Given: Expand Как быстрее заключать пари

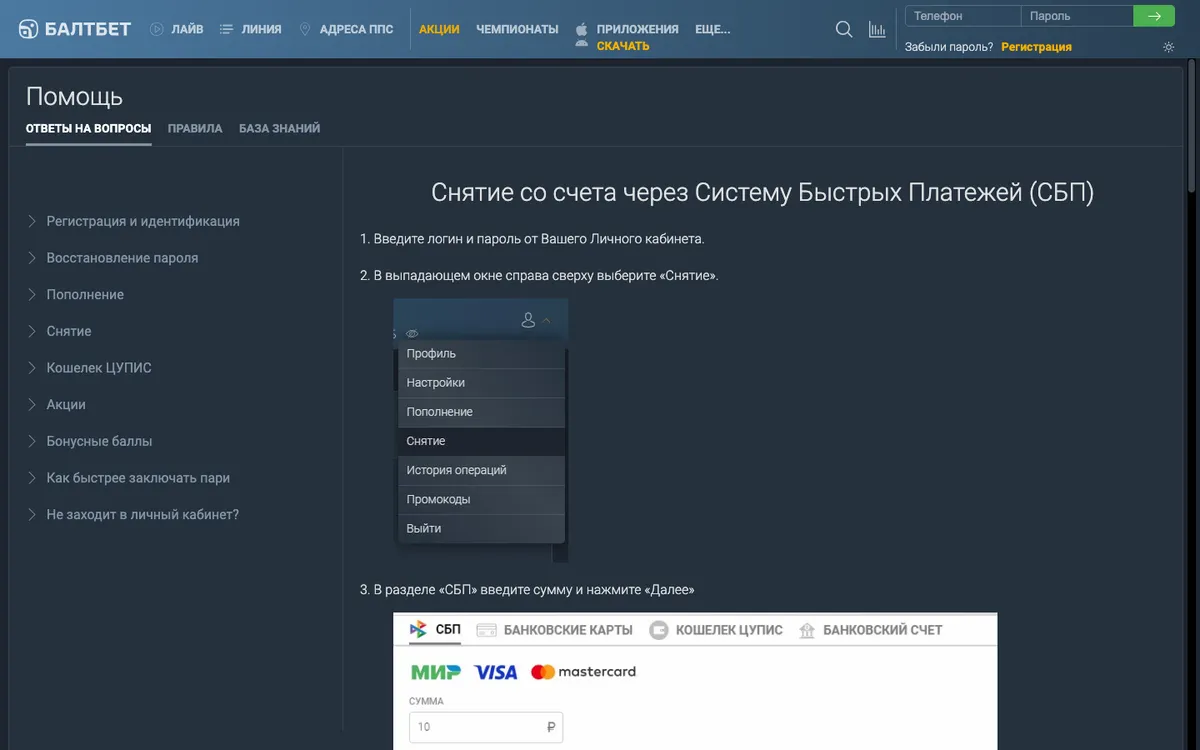Looking at the screenshot, I should click(x=129, y=478).
